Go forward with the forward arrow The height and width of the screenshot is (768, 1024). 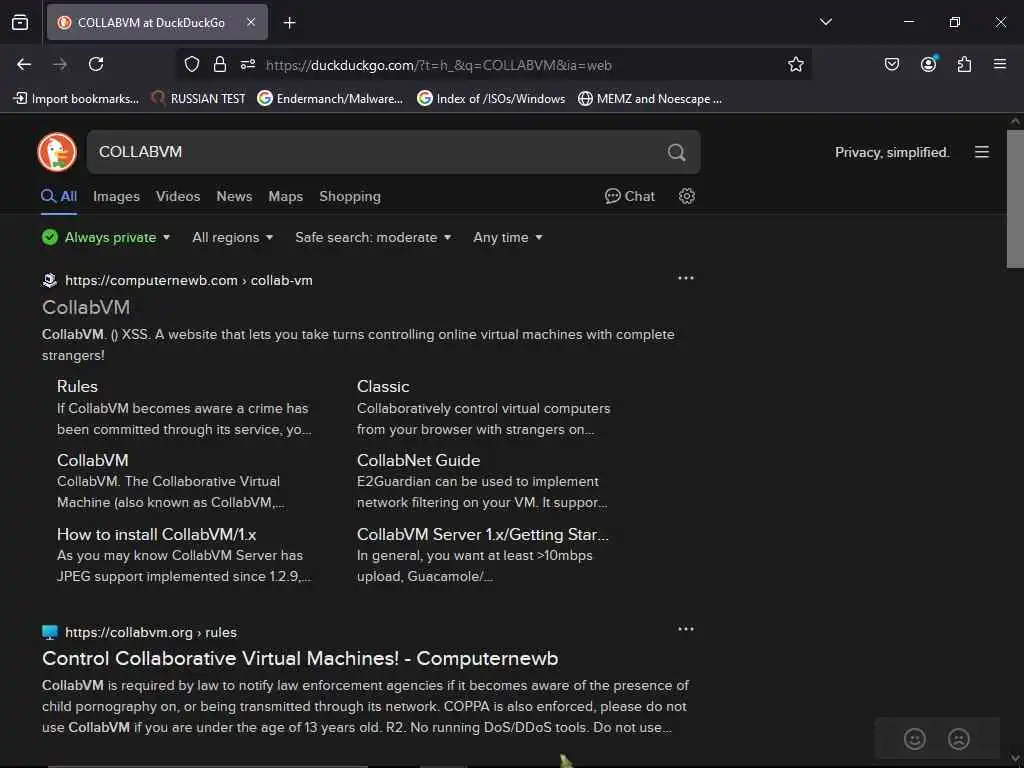tap(60, 64)
